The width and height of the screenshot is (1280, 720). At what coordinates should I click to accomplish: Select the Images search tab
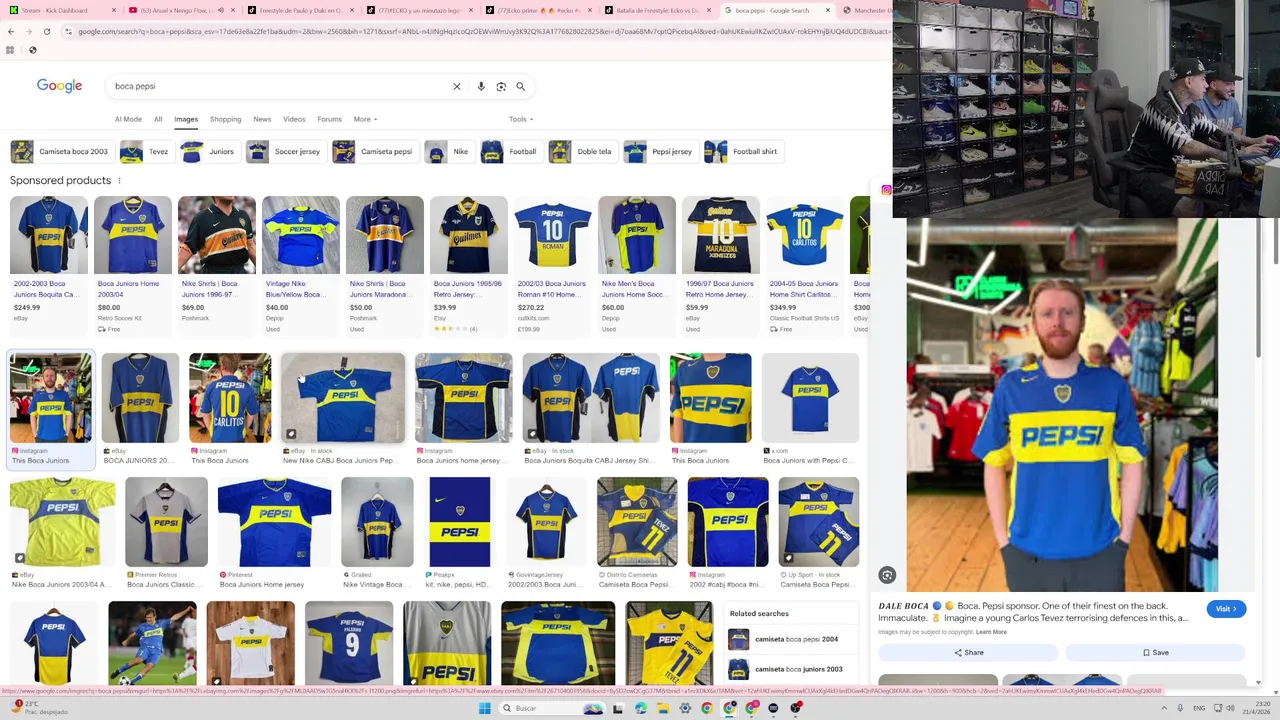point(186,119)
